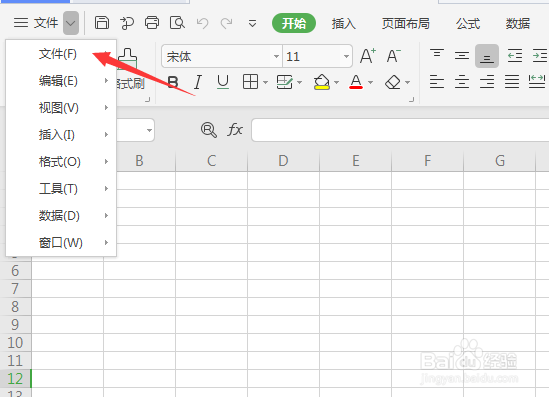Center text horizontally
The height and width of the screenshot is (397, 549).
(x=462, y=82)
